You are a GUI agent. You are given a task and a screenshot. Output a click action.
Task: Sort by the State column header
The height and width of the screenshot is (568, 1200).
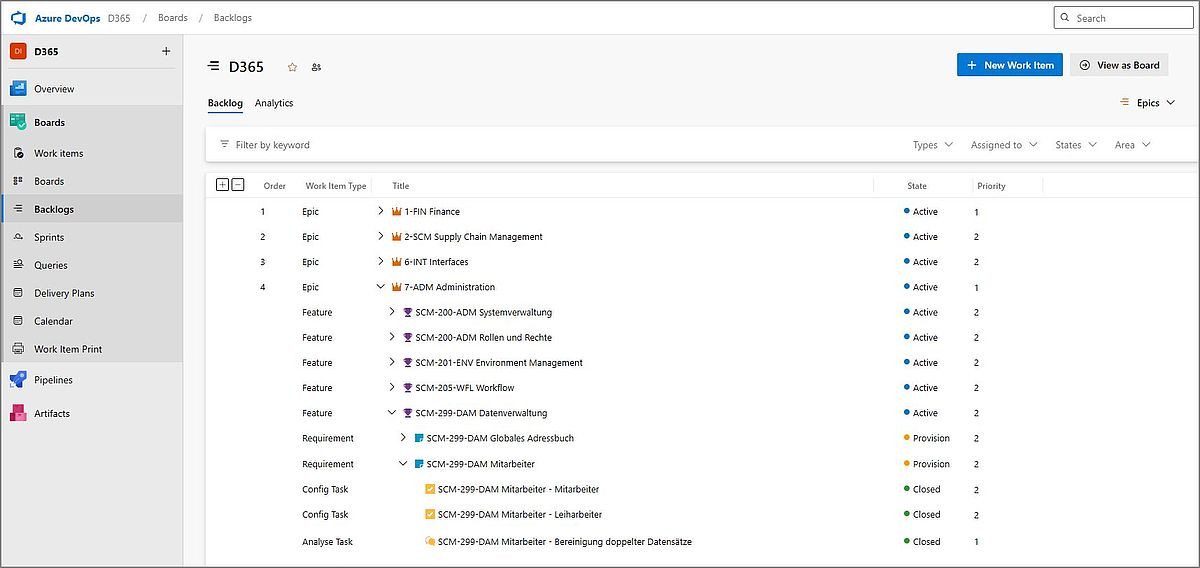(x=917, y=186)
